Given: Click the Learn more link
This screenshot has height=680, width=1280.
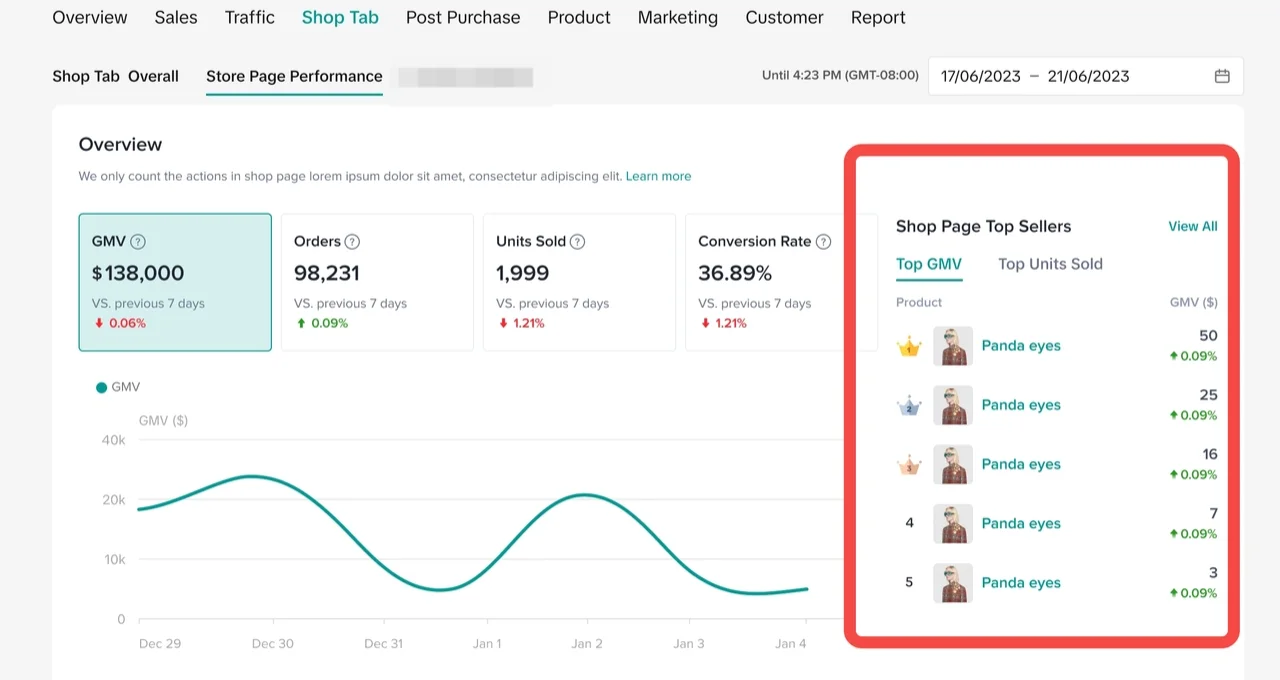Looking at the screenshot, I should click(x=658, y=176).
